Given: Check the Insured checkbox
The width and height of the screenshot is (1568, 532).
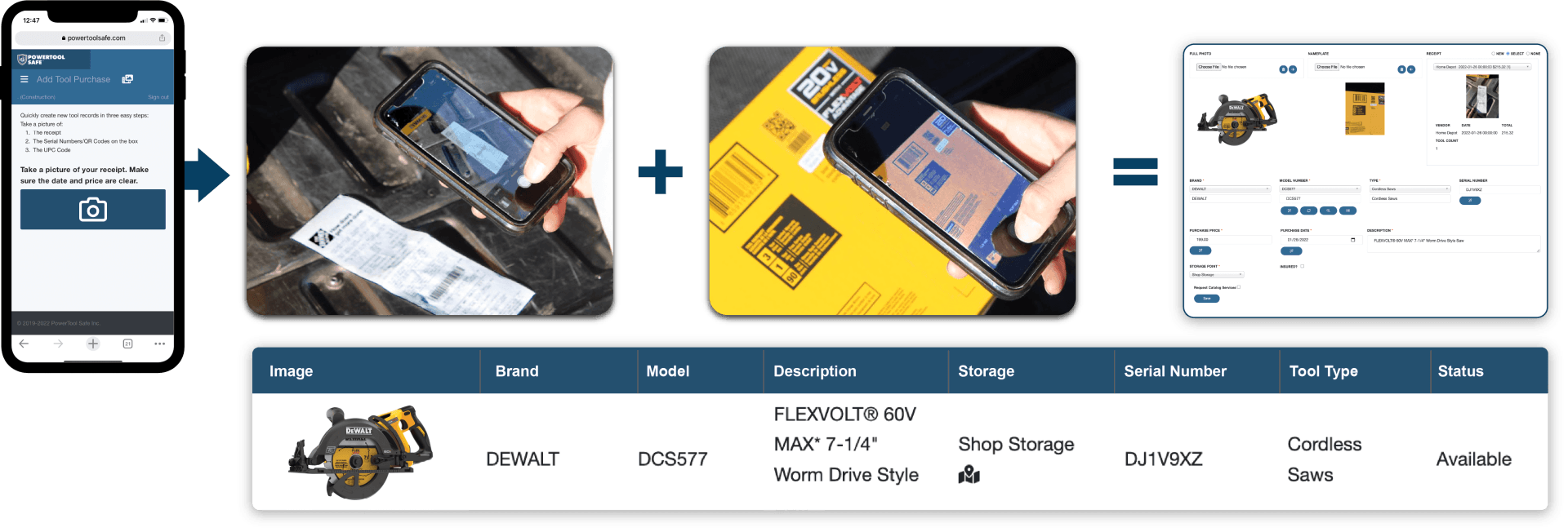Looking at the screenshot, I should tap(1302, 266).
